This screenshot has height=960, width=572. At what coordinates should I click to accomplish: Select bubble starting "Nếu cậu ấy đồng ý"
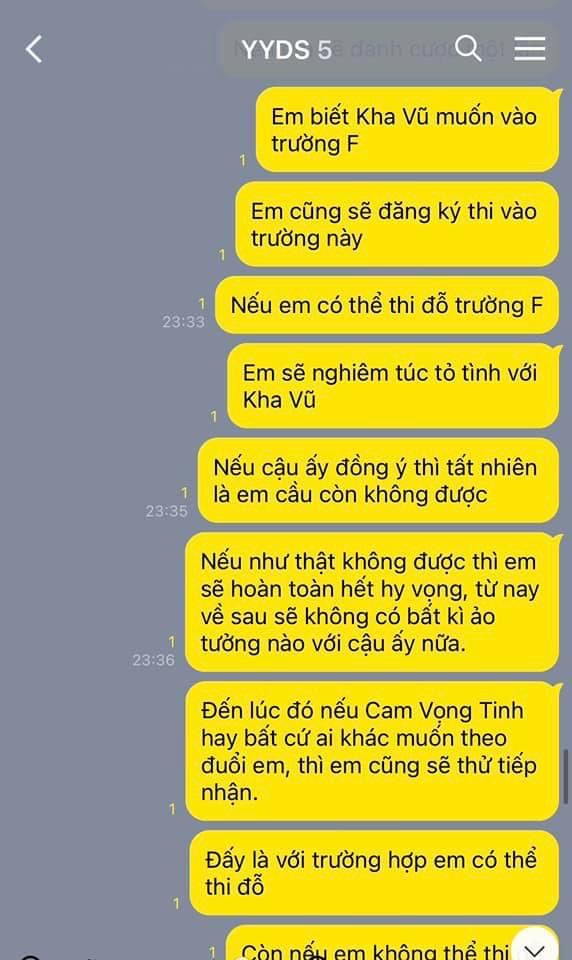click(378, 481)
